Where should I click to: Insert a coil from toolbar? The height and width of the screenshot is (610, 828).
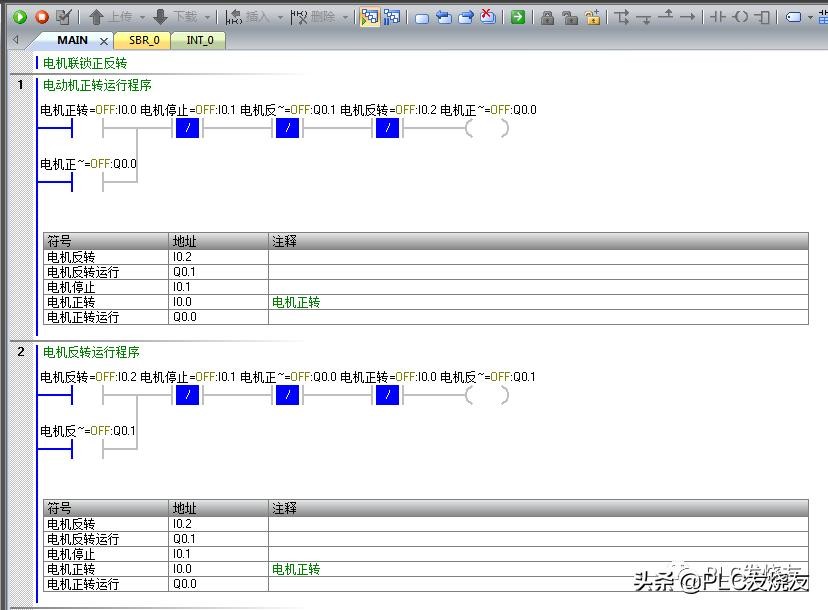click(740, 17)
